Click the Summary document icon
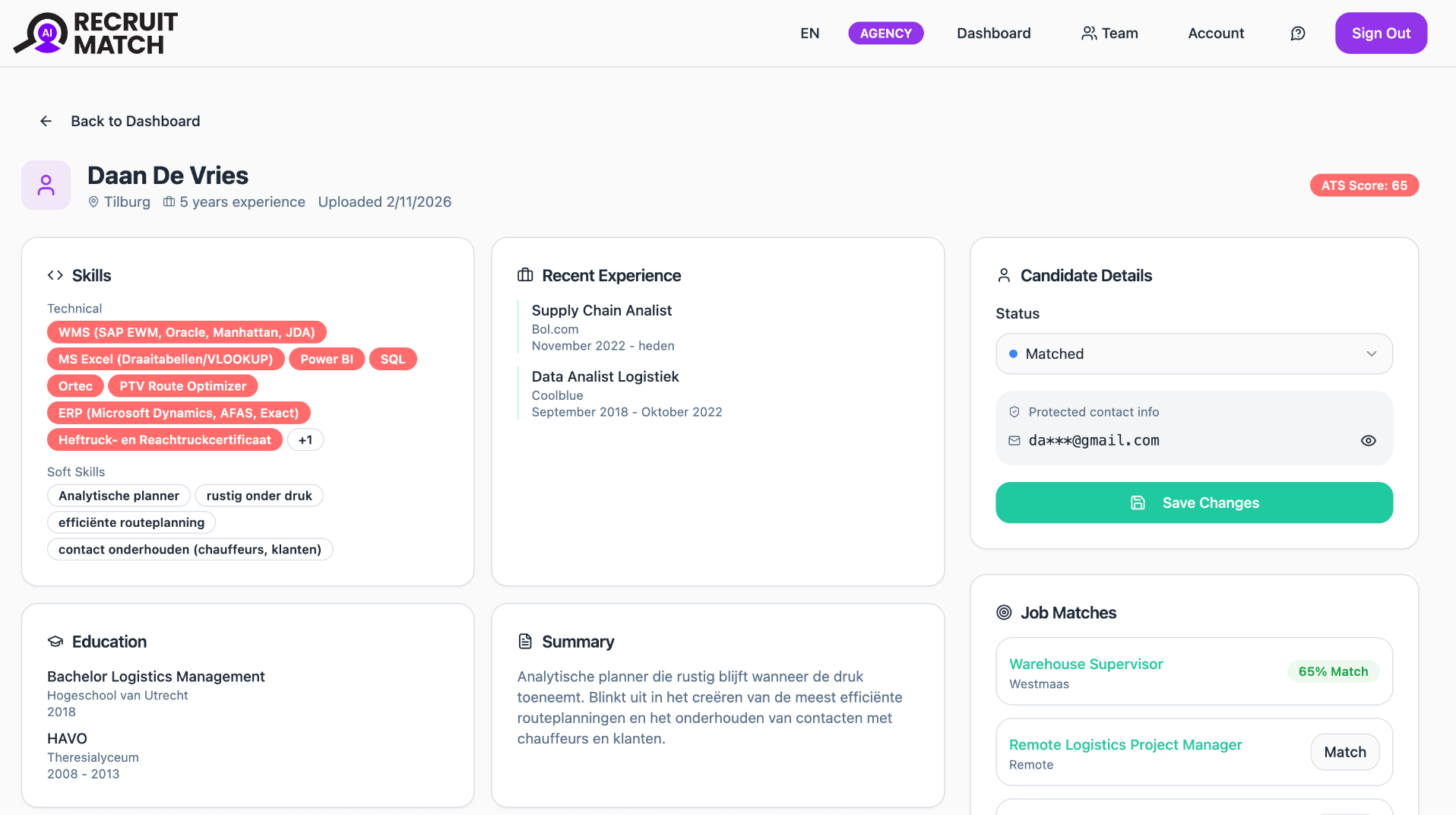The width and height of the screenshot is (1456, 815). pyautogui.click(x=524, y=642)
